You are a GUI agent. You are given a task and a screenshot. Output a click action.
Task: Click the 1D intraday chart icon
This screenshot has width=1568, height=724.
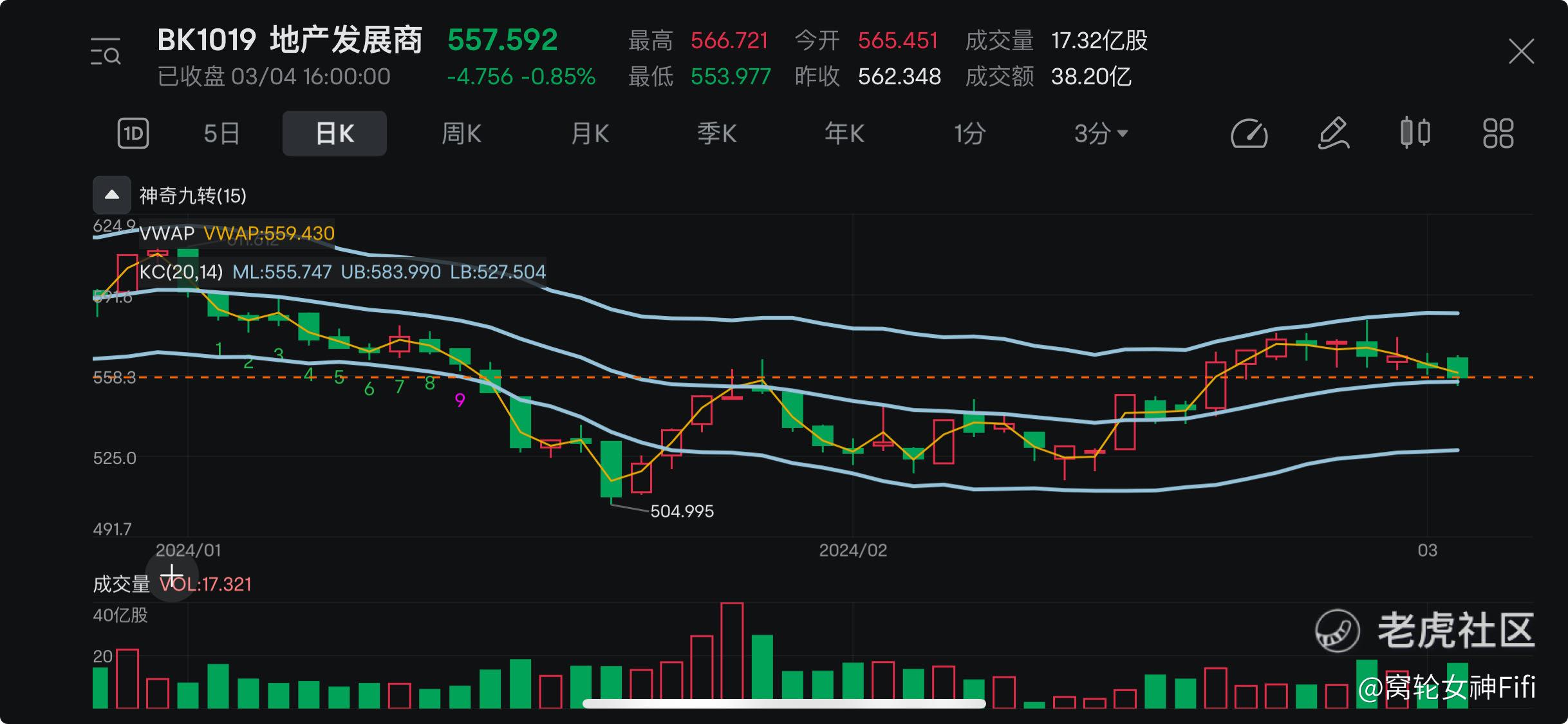[133, 134]
